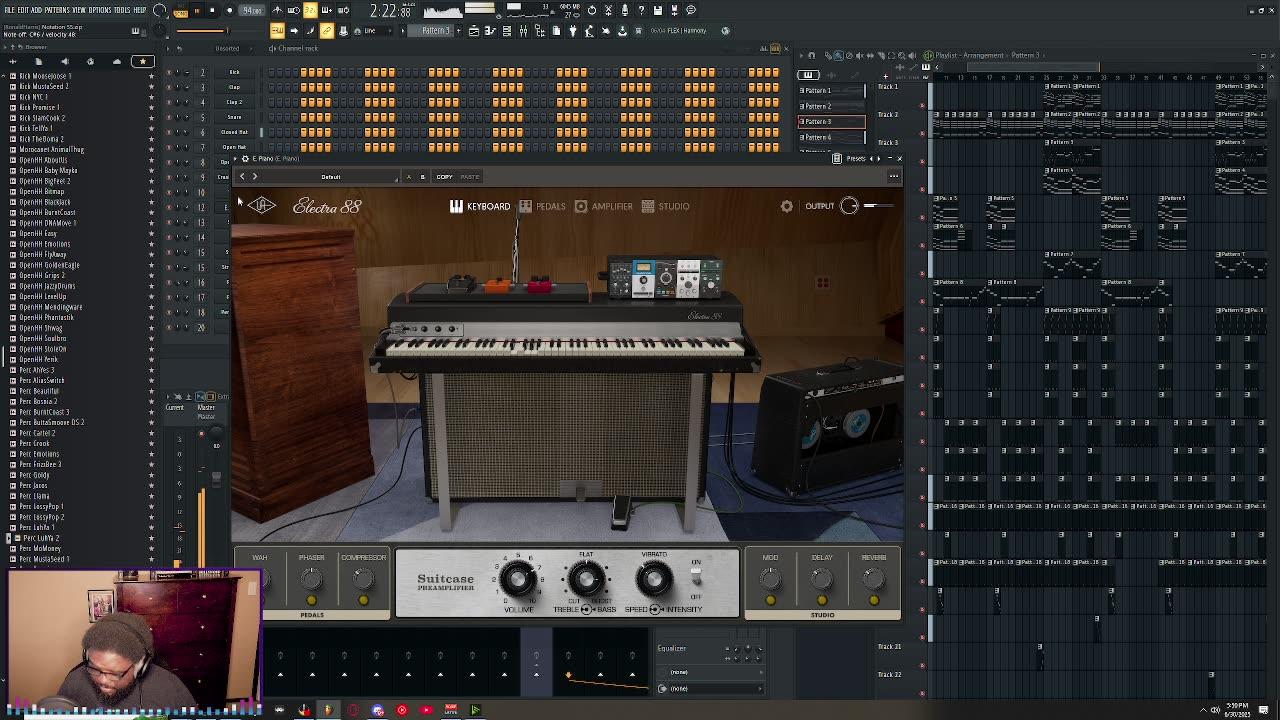
Task: Click the green taskbar app icon
Action: tap(475, 710)
